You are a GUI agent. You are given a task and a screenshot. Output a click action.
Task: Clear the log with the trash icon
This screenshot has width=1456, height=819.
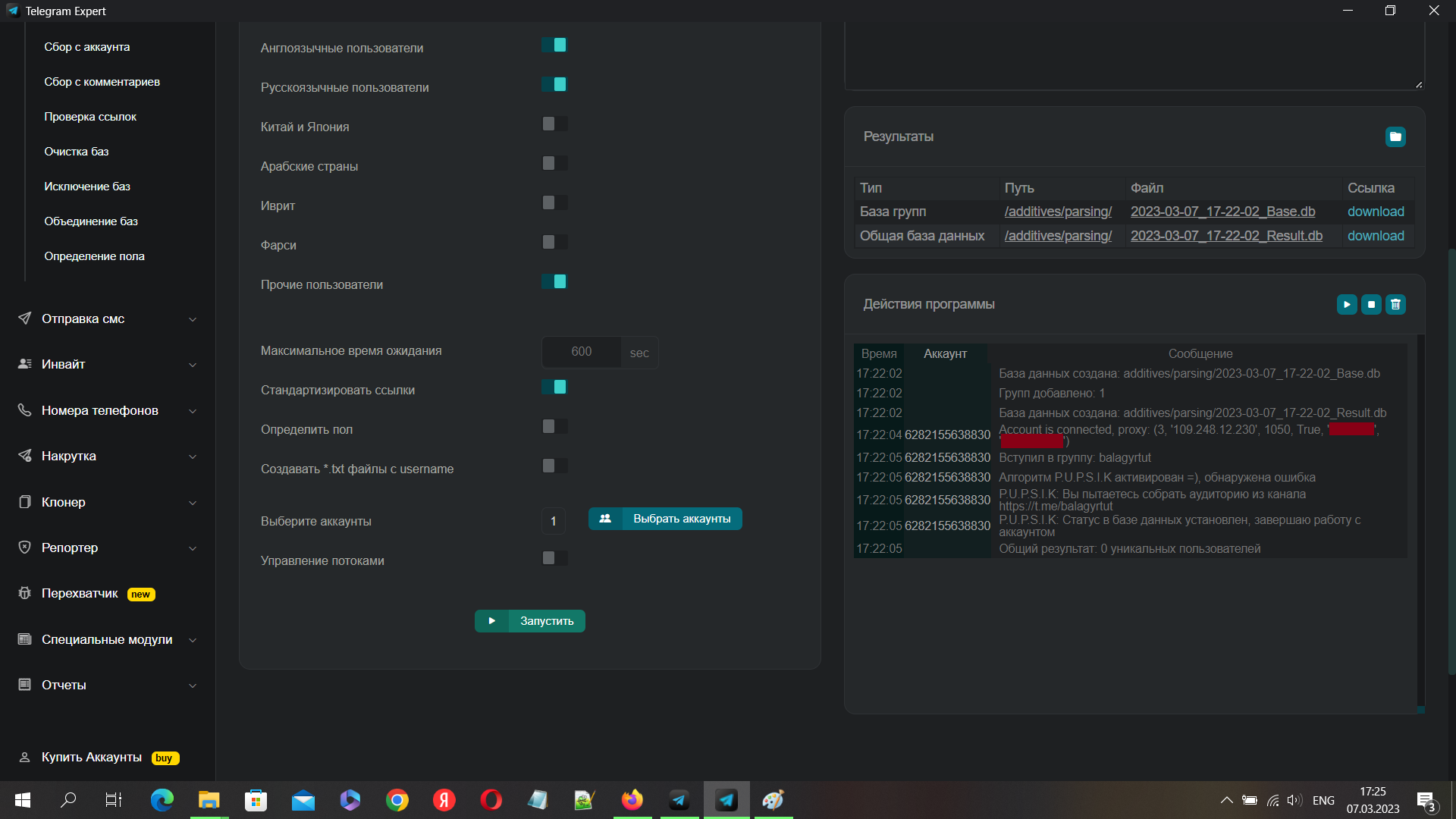[x=1395, y=304]
